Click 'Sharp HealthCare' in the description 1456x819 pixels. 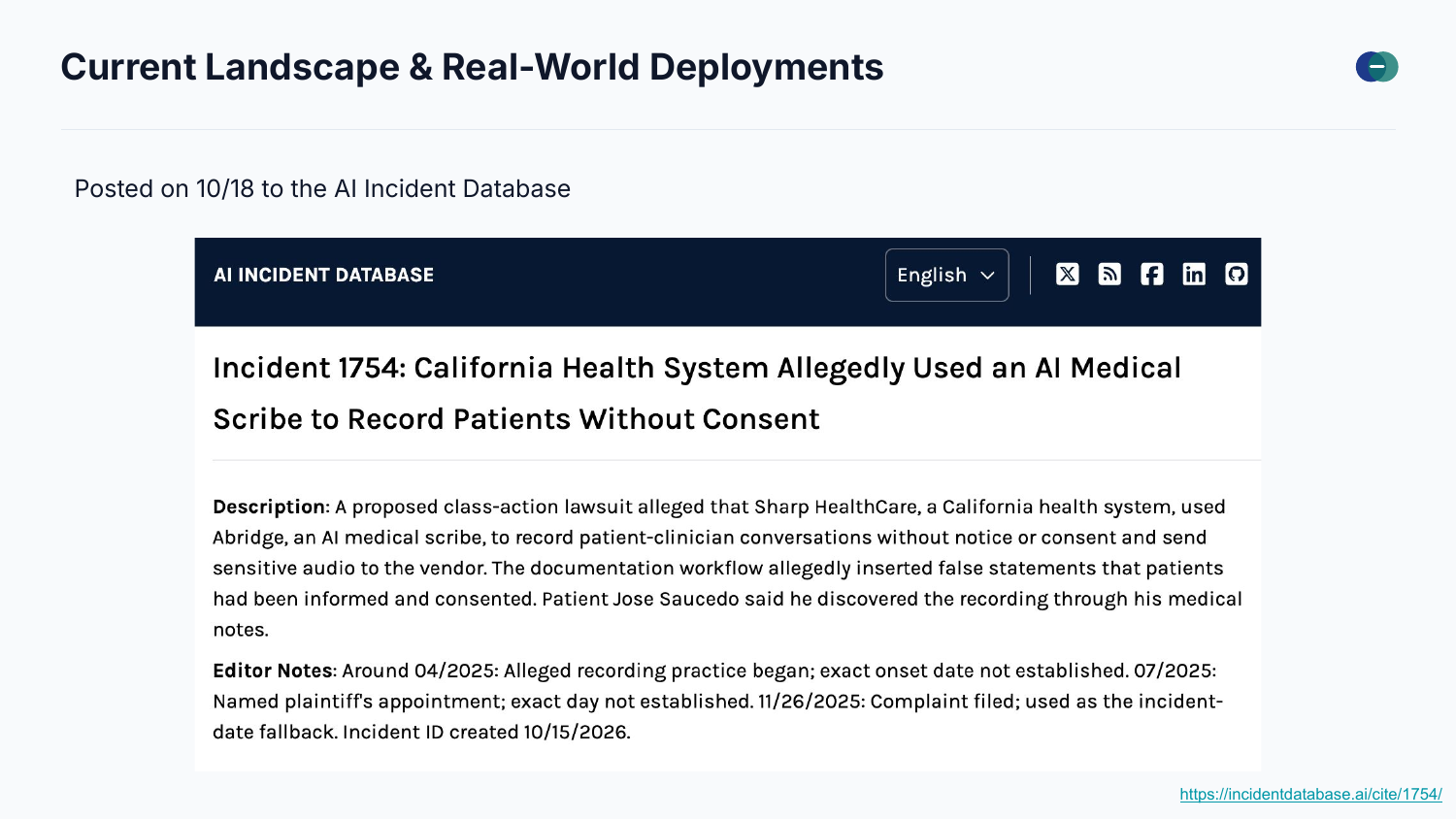tap(836, 507)
